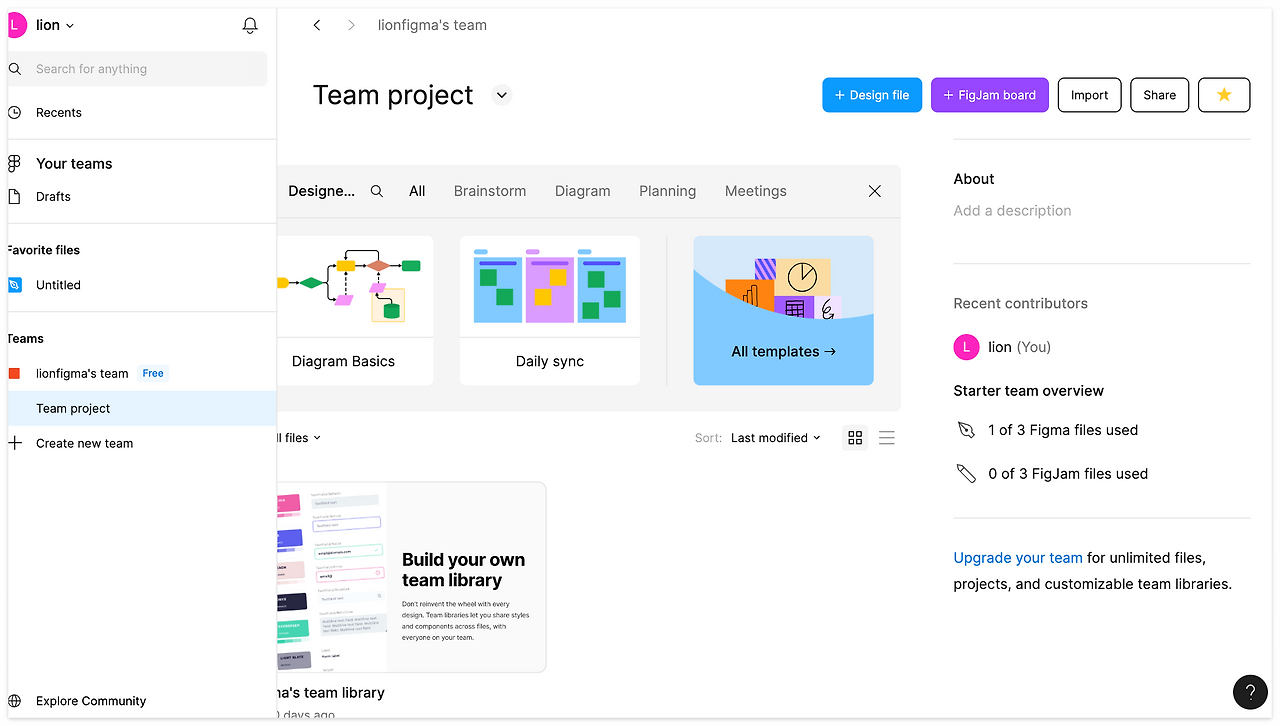
Task: Open Drafts in the sidebar
Action: click(x=53, y=197)
